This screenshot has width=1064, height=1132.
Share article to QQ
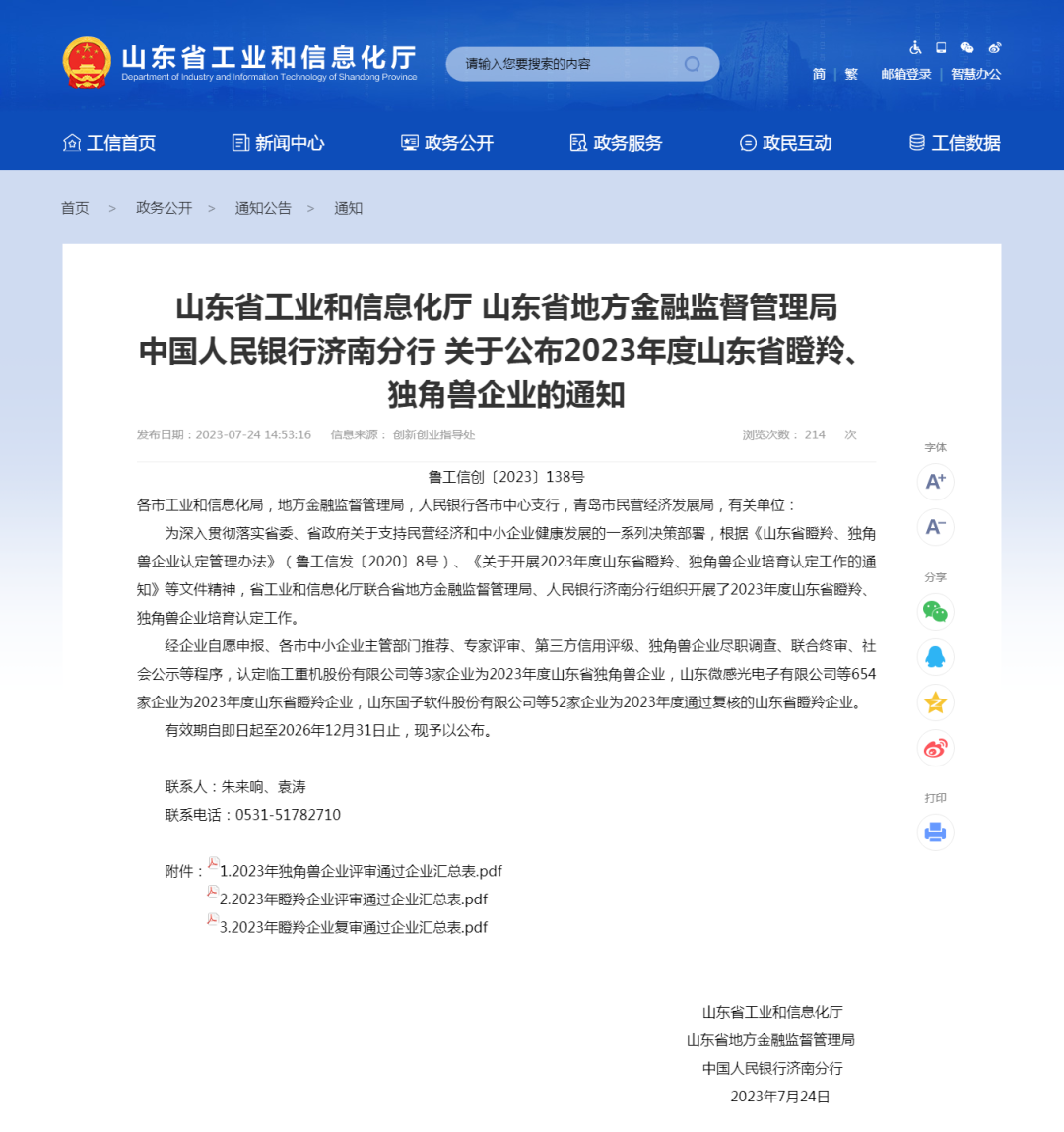[936, 657]
